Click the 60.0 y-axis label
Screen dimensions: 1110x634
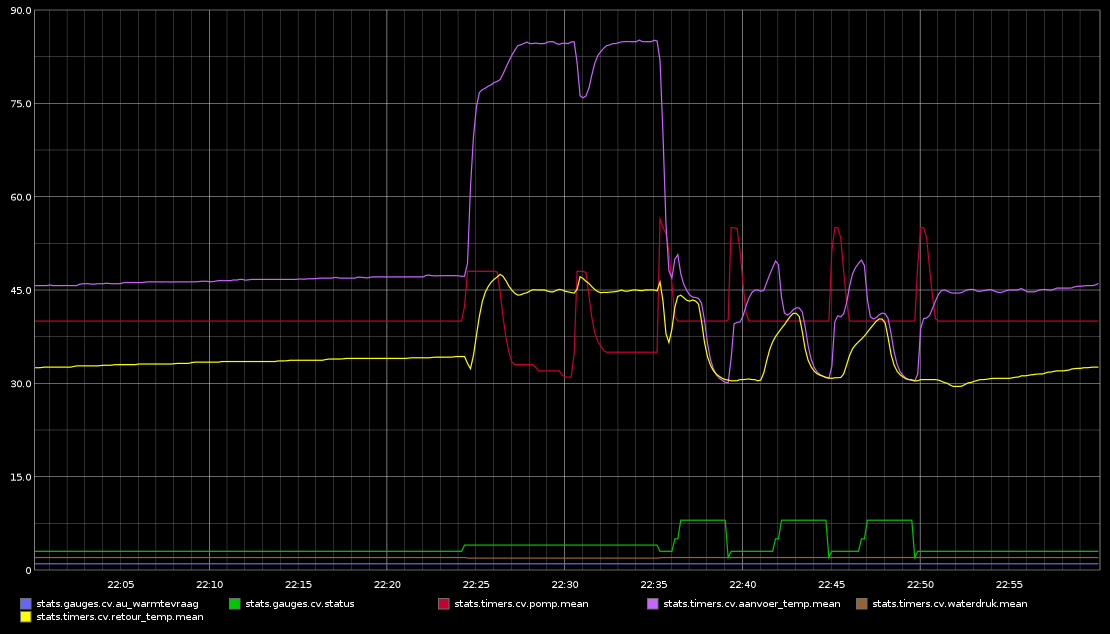pyautogui.click(x=21, y=197)
